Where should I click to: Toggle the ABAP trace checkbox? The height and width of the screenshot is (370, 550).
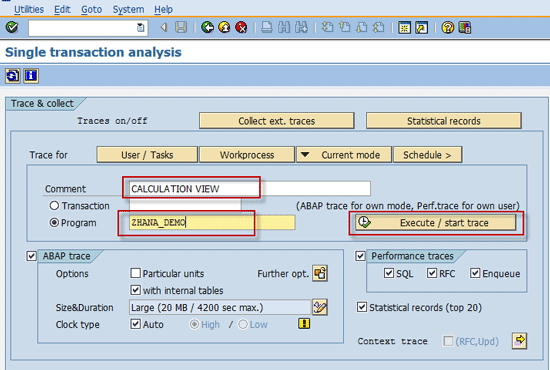pos(31,256)
